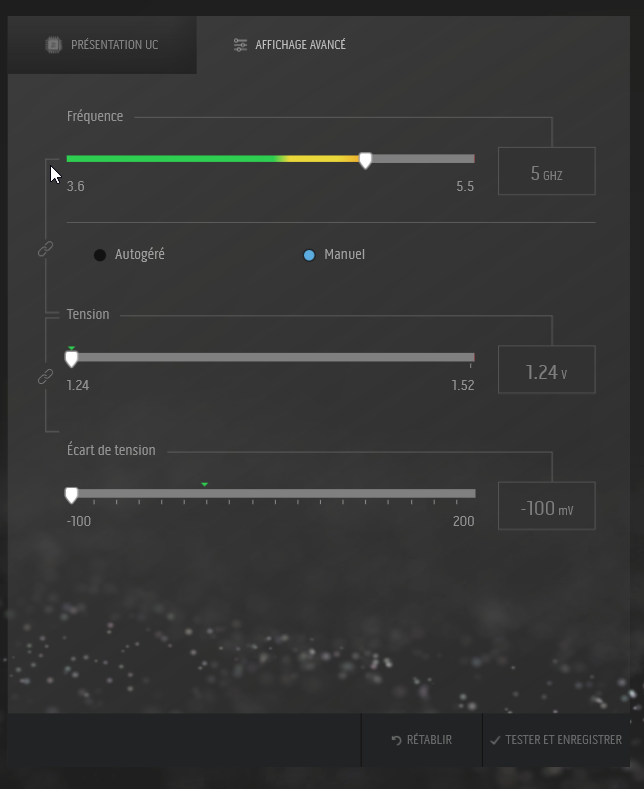
Task: Click the Écart de tension slider handle
Action: tap(71, 494)
